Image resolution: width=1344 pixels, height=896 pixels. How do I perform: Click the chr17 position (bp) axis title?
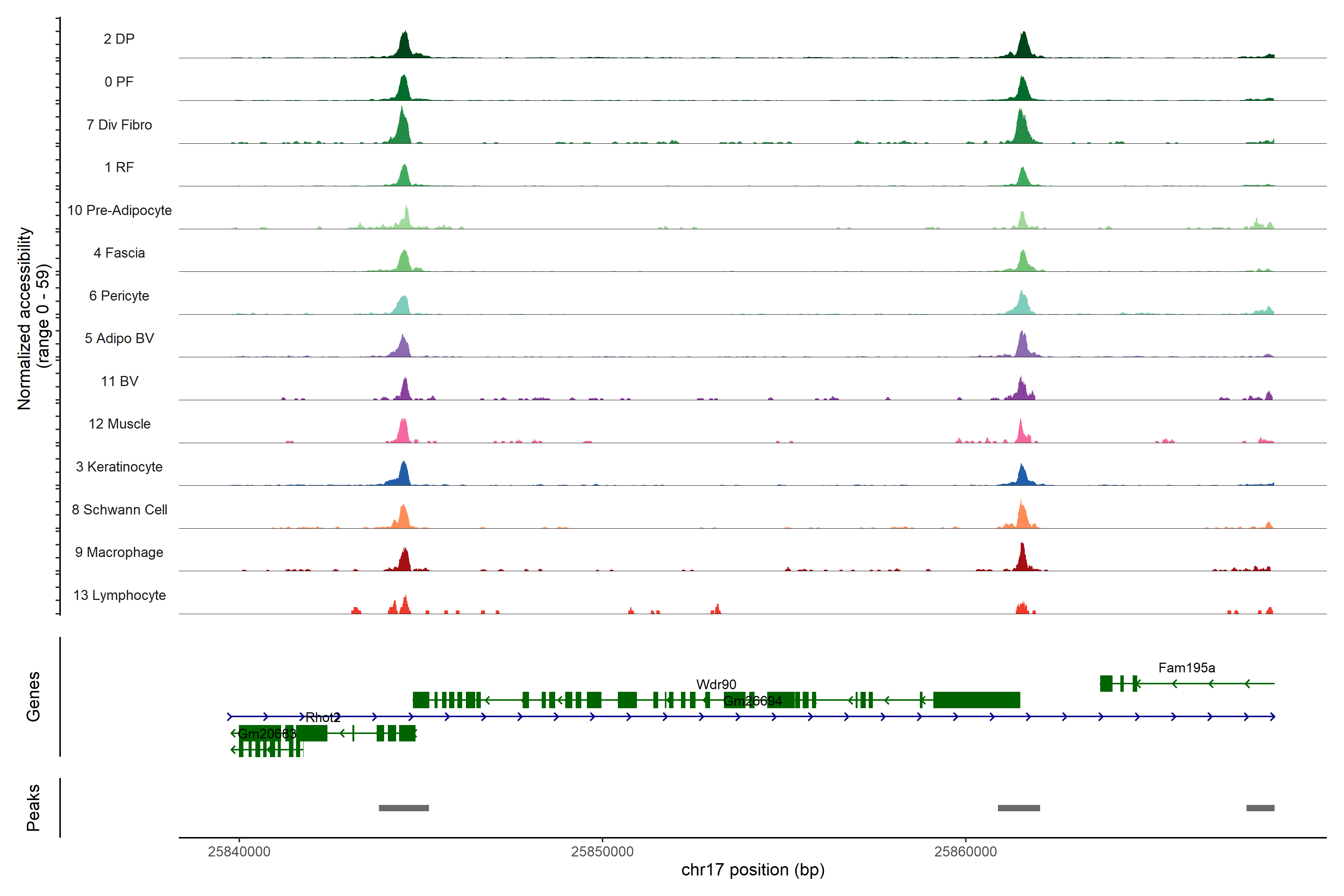click(753, 870)
